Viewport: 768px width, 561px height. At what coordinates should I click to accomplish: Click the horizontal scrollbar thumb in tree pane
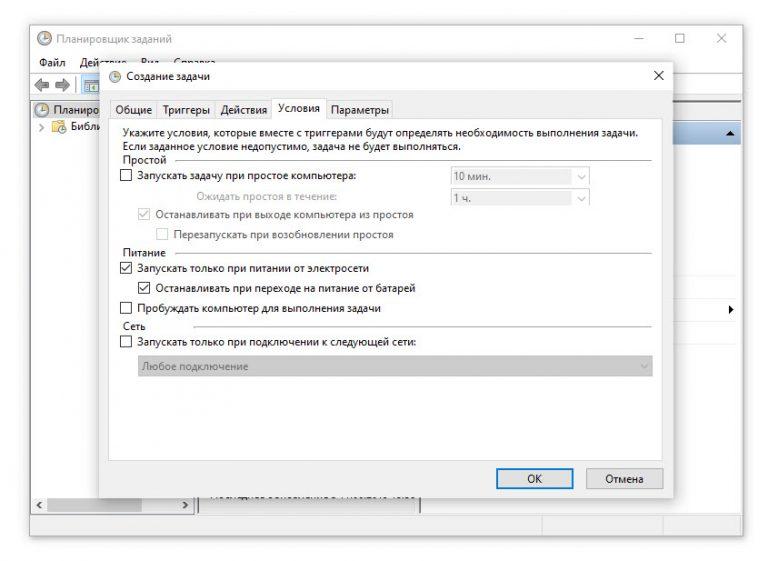[94, 505]
